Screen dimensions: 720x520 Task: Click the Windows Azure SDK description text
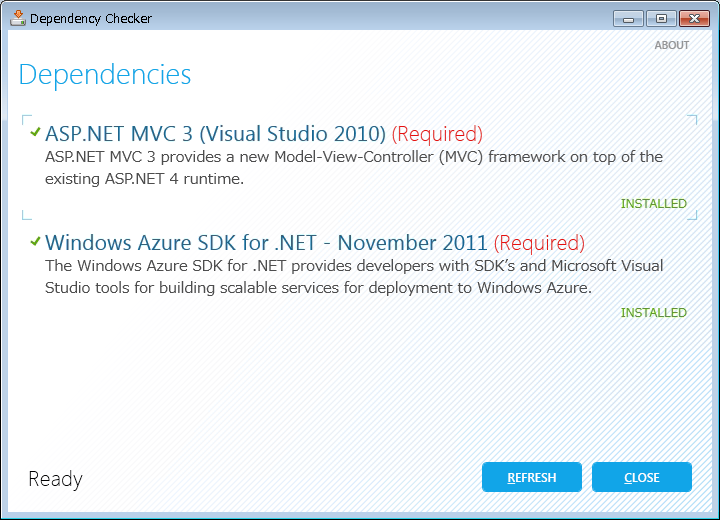pos(354,277)
